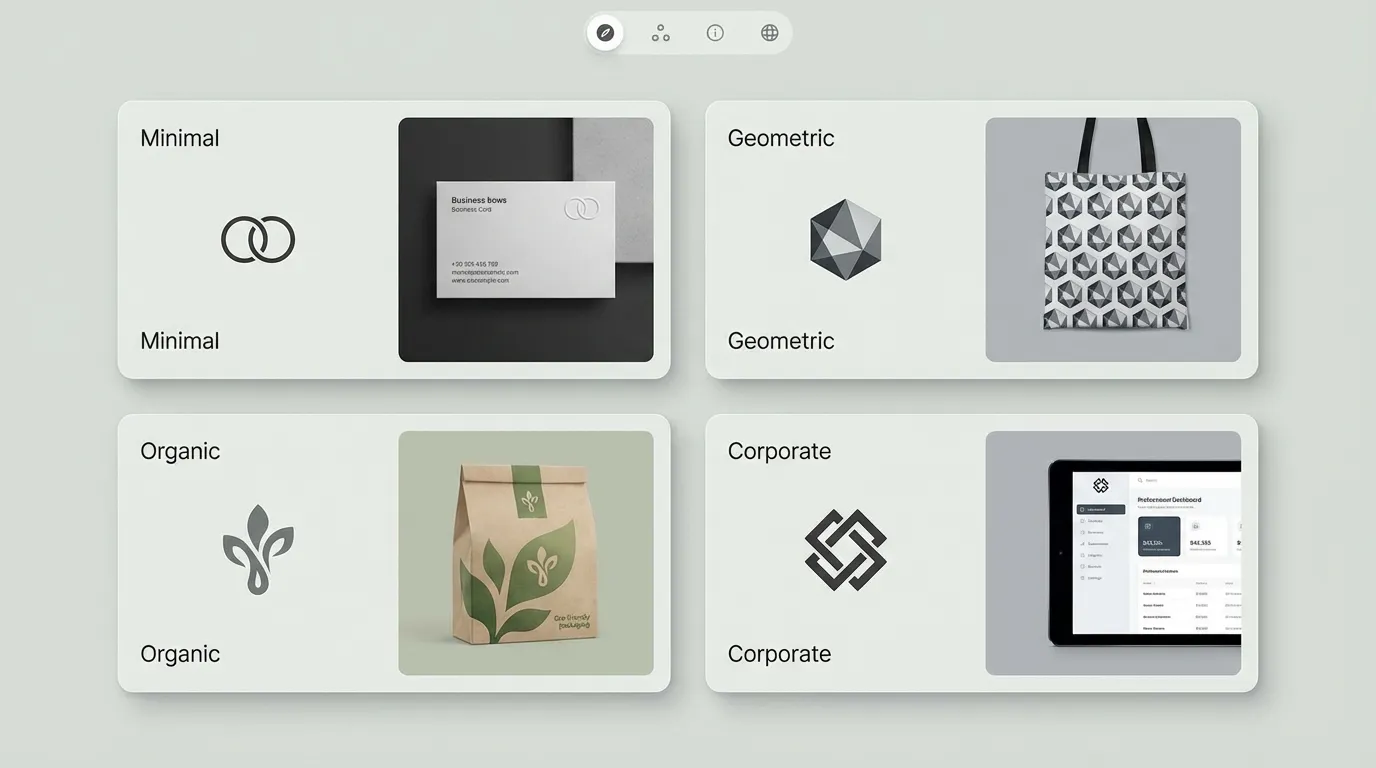Open the three-circles tab in top navigation
Image resolution: width=1376 pixels, height=768 pixels.
tap(660, 33)
